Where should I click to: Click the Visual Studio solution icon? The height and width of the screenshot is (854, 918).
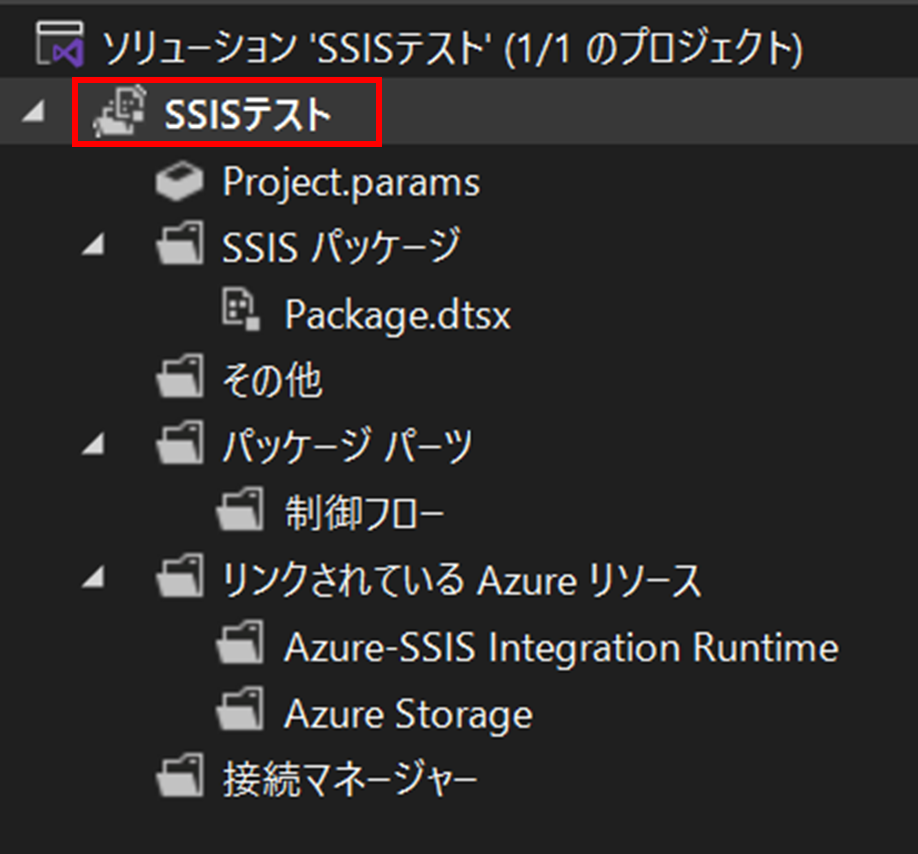pyautogui.click(x=60, y=44)
